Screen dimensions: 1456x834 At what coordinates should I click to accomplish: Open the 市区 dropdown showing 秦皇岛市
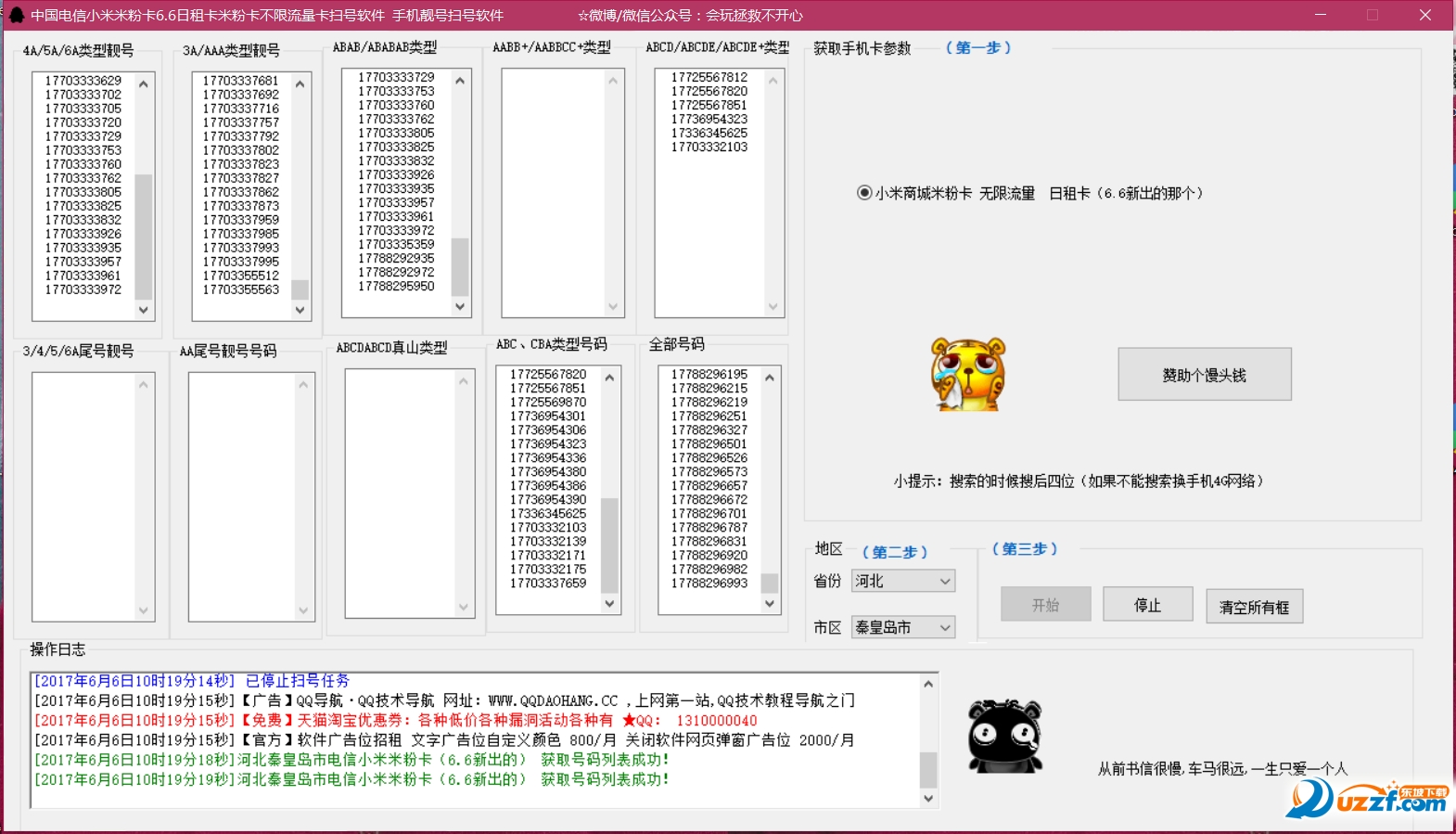[x=903, y=627]
